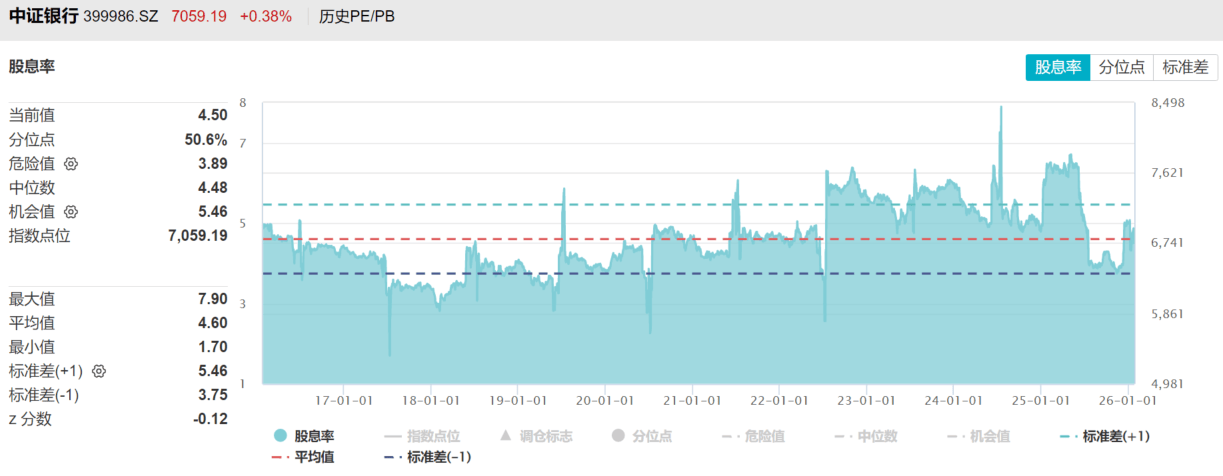This screenshot has height=476, width=1223.
Task: Click the grey 分位点 legend circle
Action: 618,436
